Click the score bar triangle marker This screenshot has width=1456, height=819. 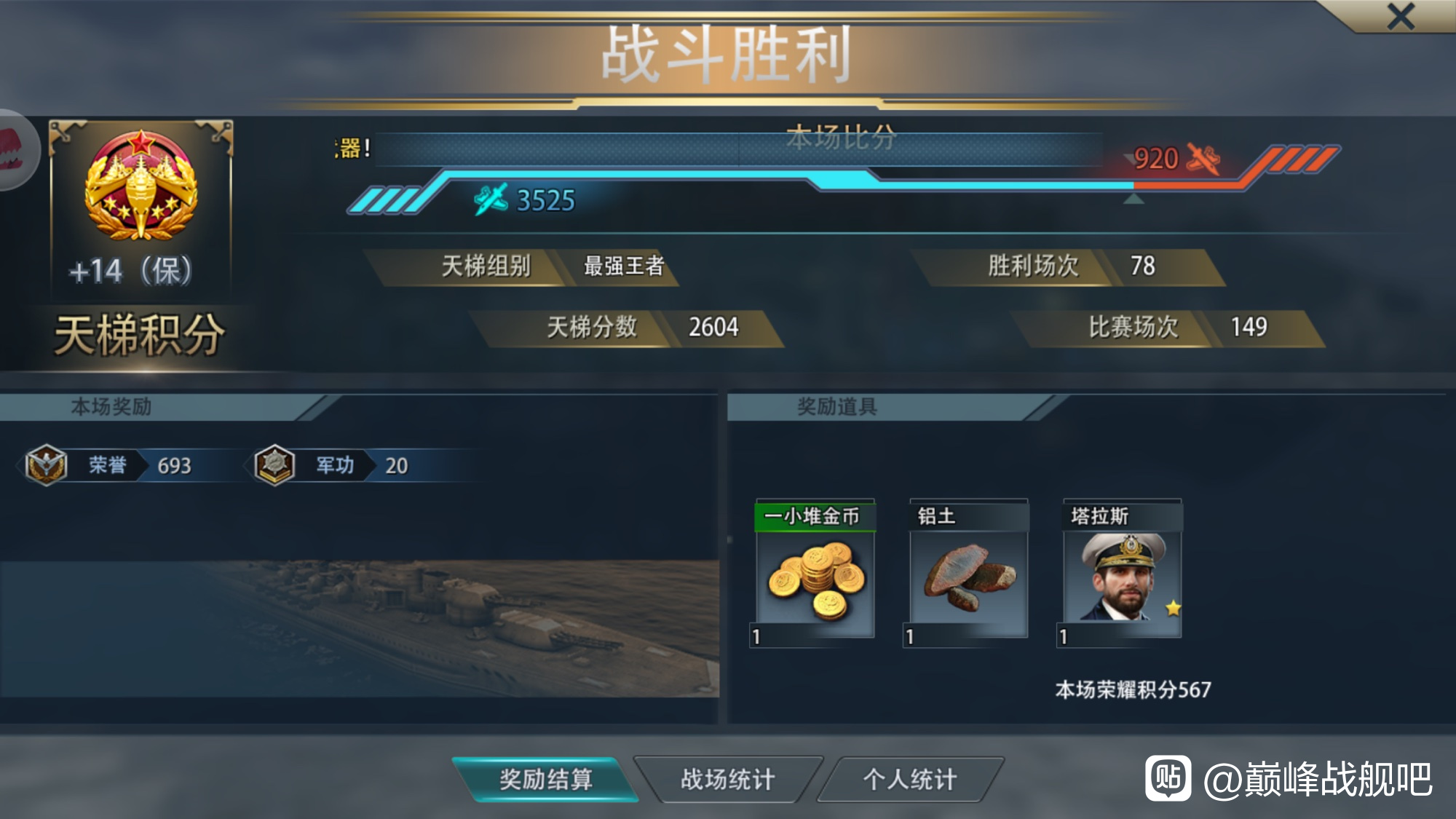[x=1133, y=198]
